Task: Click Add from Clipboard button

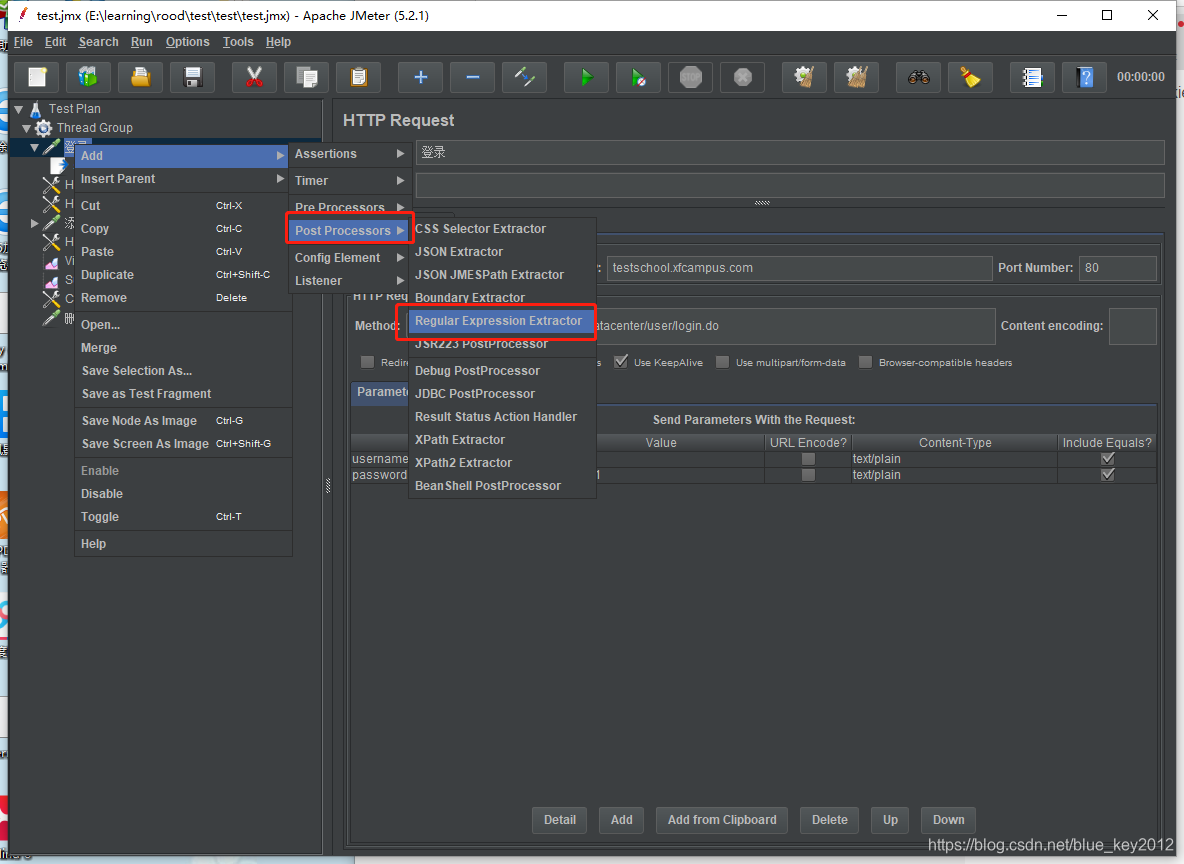Action: coord(722,819)
